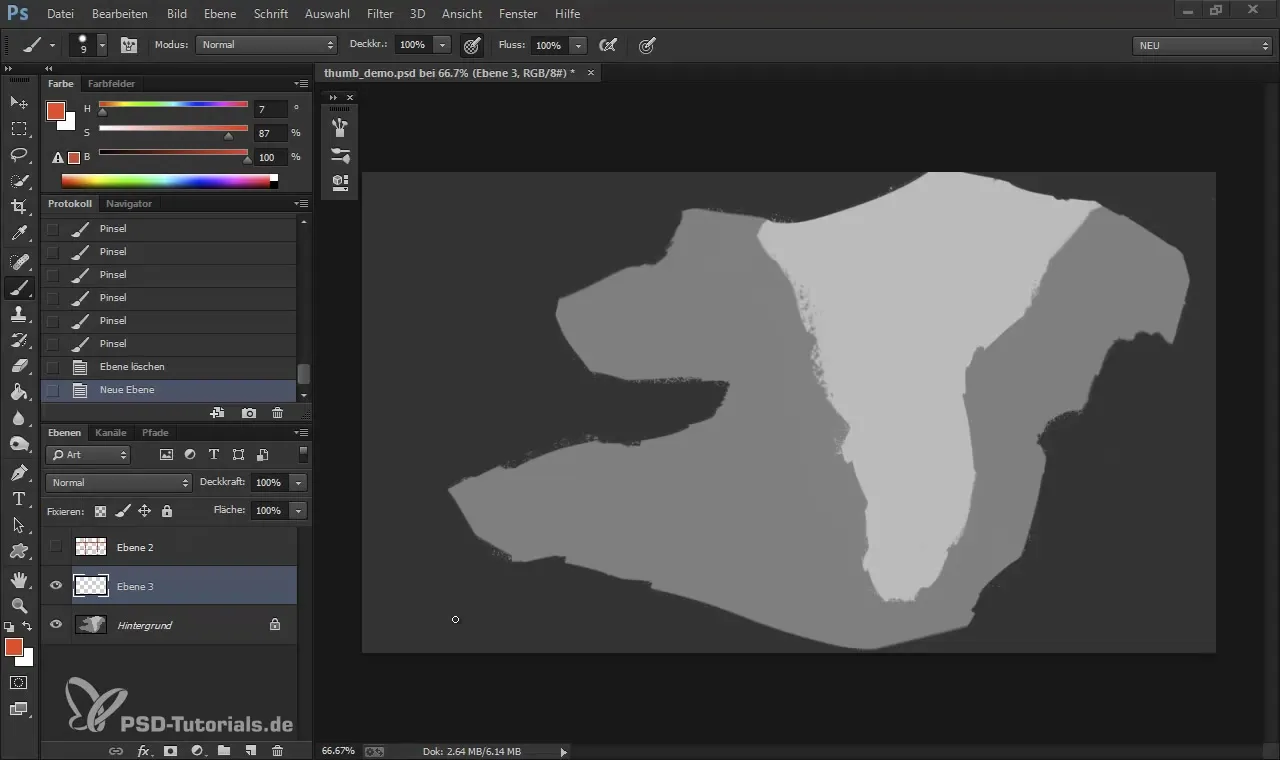
Task: Select the Clone Stamp tool
Action: coord(19,314)
